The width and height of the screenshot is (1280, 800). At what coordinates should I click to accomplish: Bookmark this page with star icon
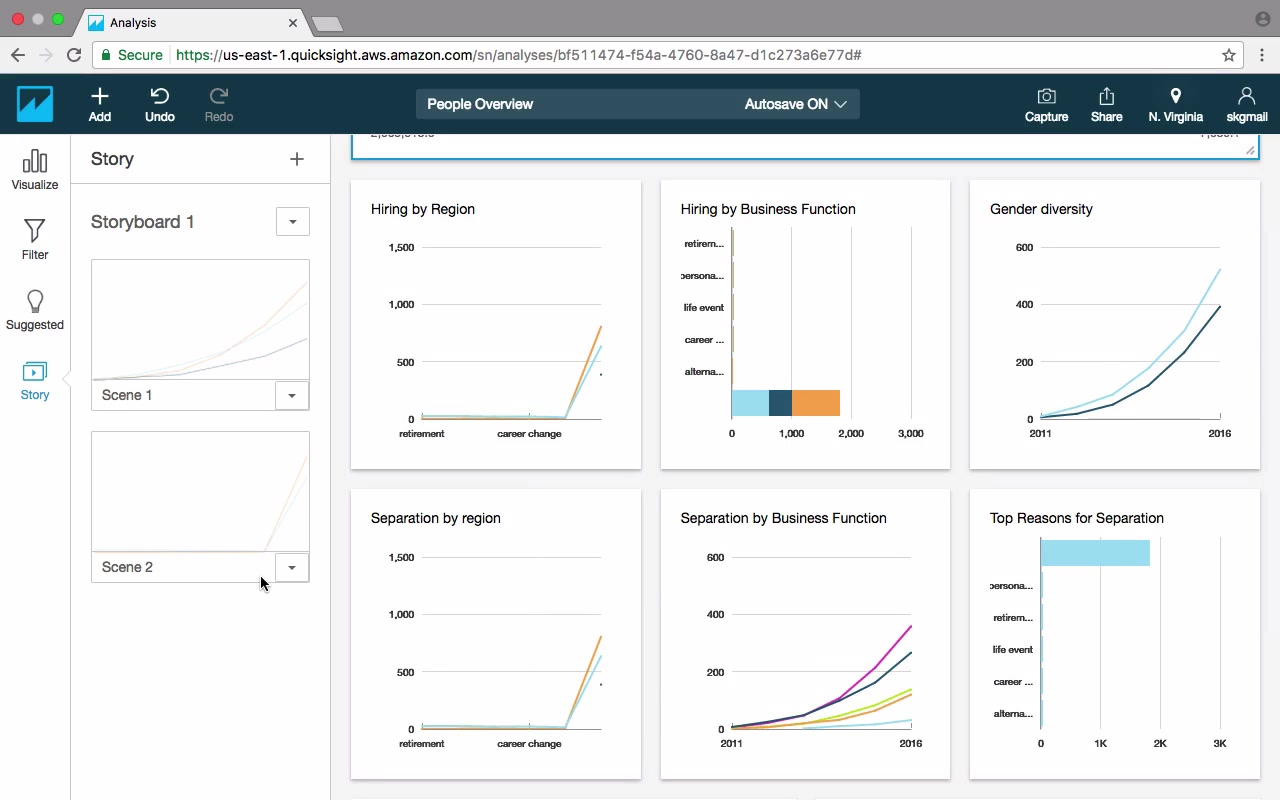coord(1229,55)
